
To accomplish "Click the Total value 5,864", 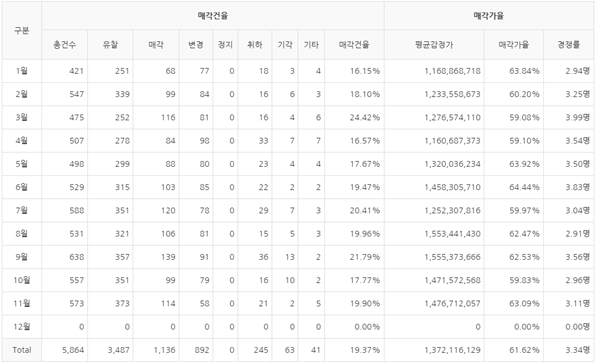I will coord(73,350).
